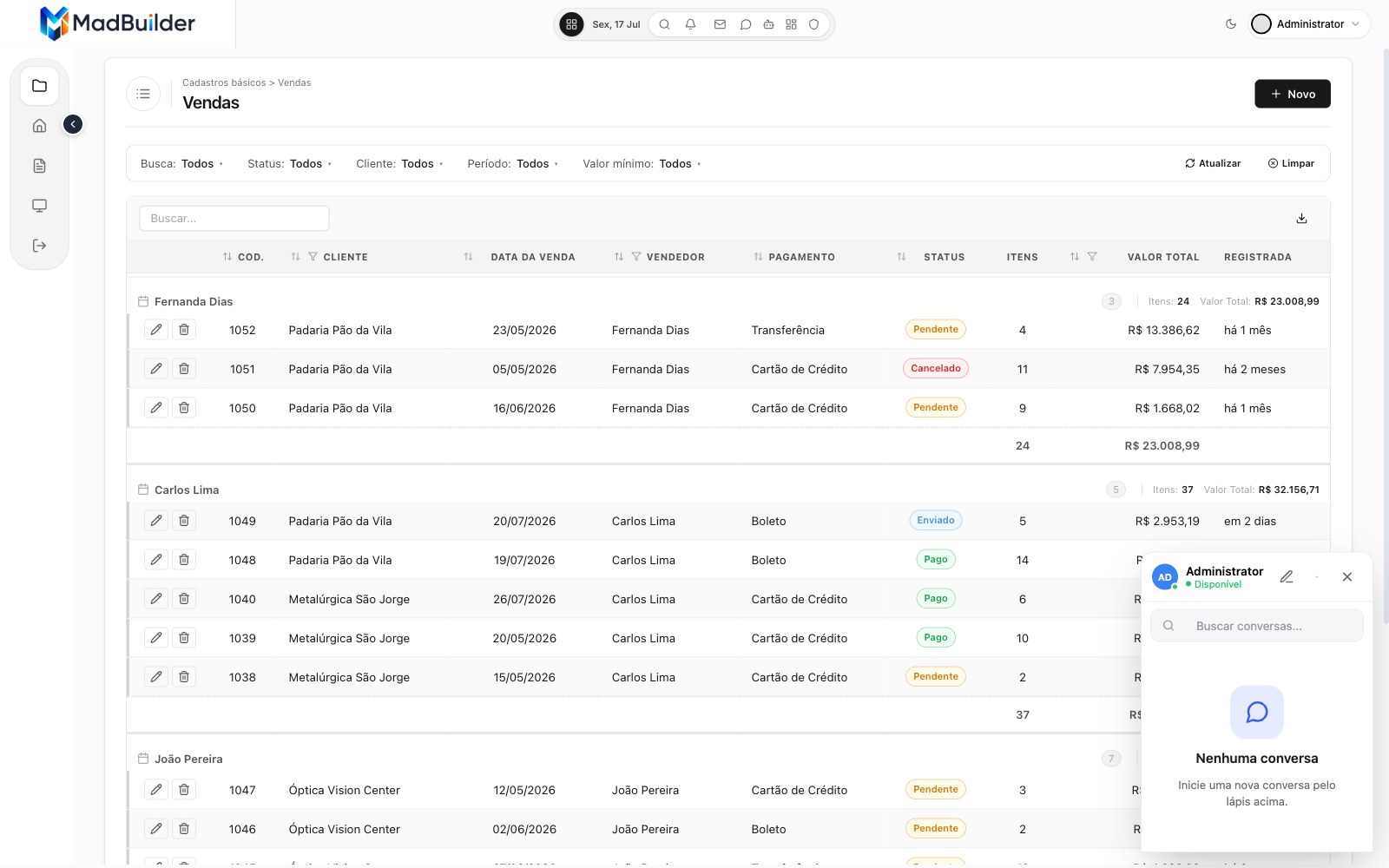The image size is (1389, 868).
Task: Click the Novo button
Action: click(1293, 94)
